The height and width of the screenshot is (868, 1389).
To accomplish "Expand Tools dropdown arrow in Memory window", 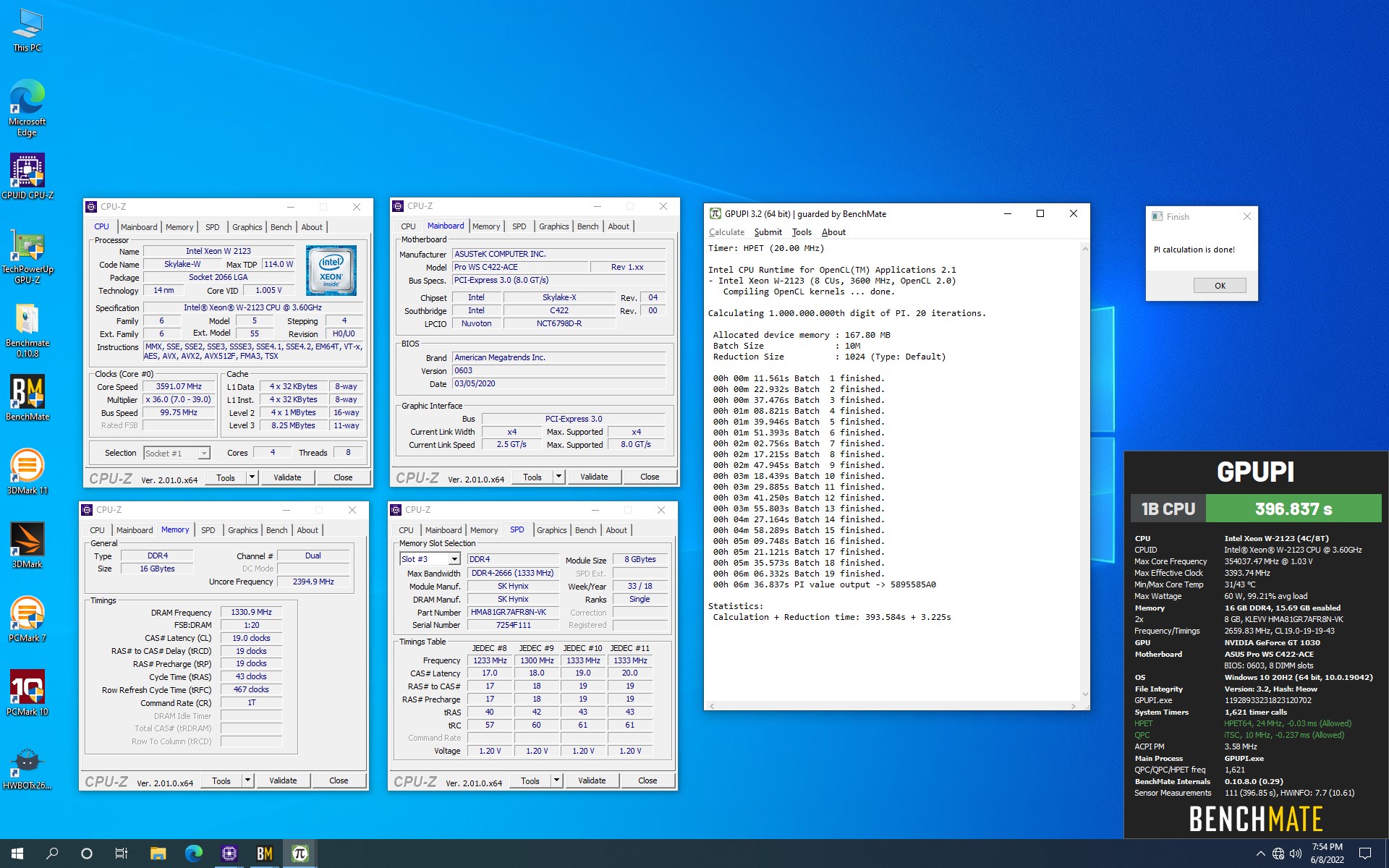I will click(x=247, y=780).
